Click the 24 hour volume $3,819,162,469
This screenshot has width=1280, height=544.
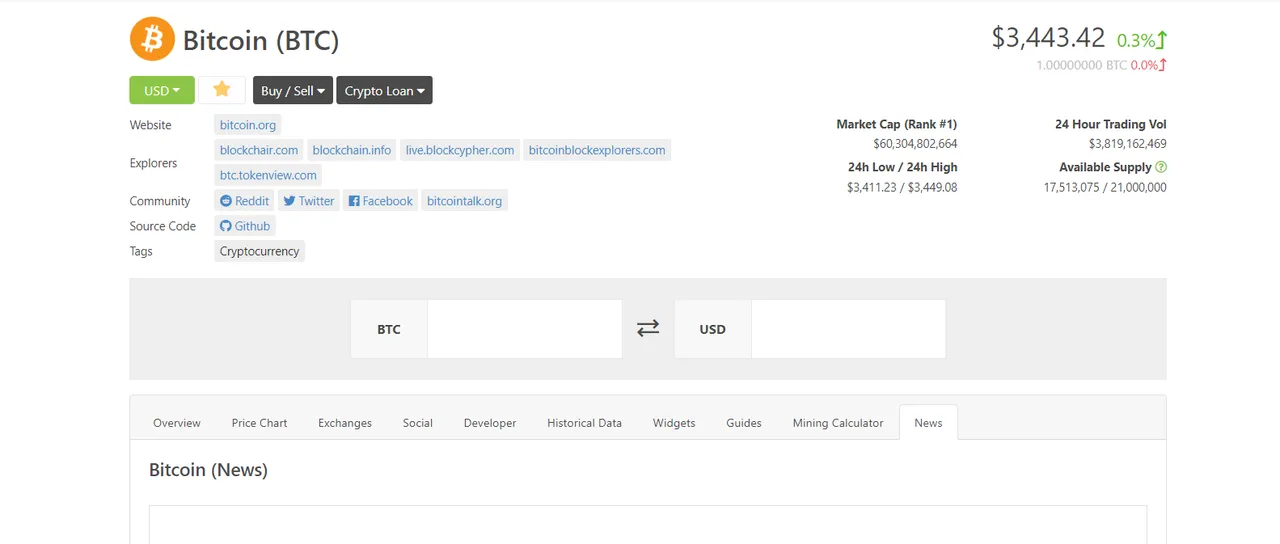click(1128, 144)
